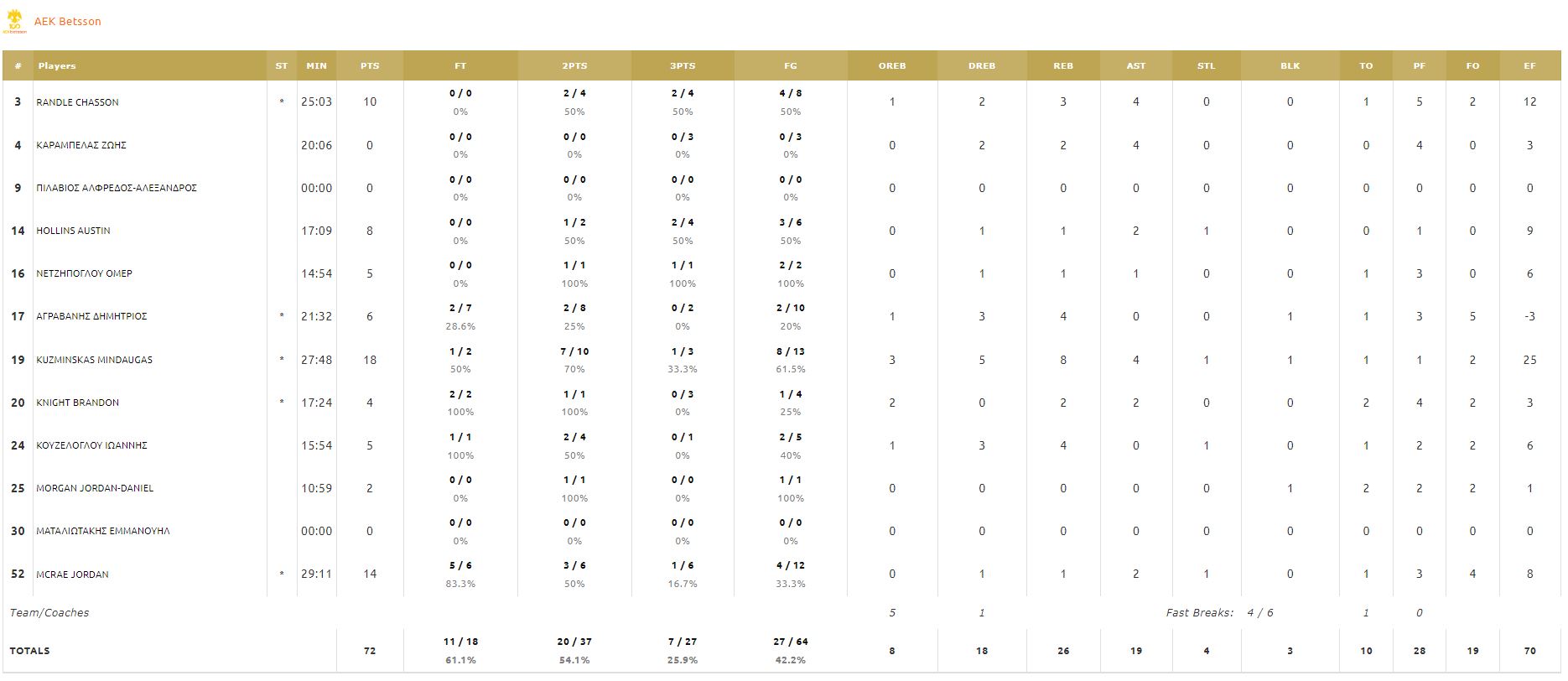Sort table by AST column header
Image resolution: width=1568 pixels, height=681 pixels.
point(1135,65)
